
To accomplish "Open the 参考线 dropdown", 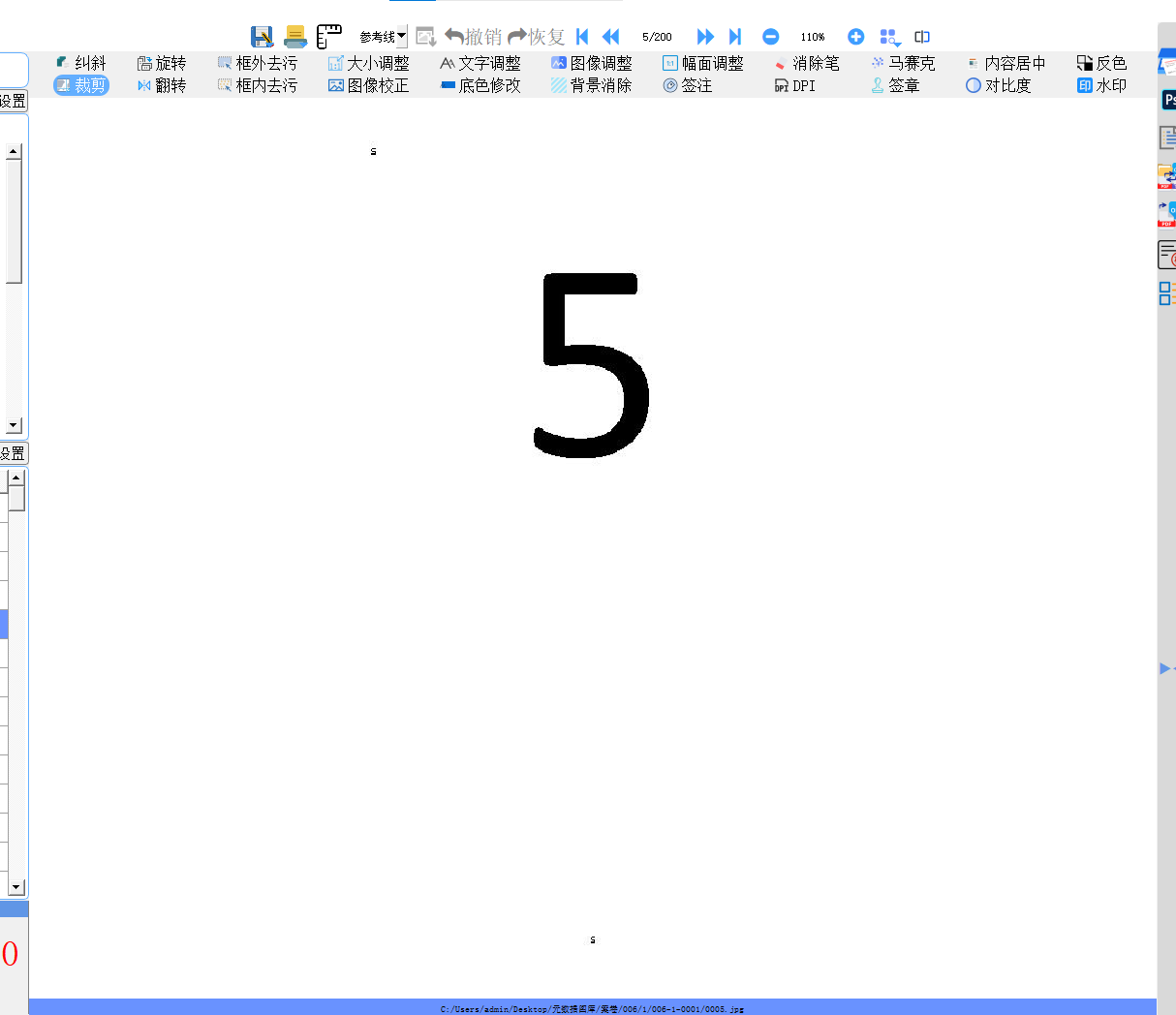I will click(x=383, y=37).
